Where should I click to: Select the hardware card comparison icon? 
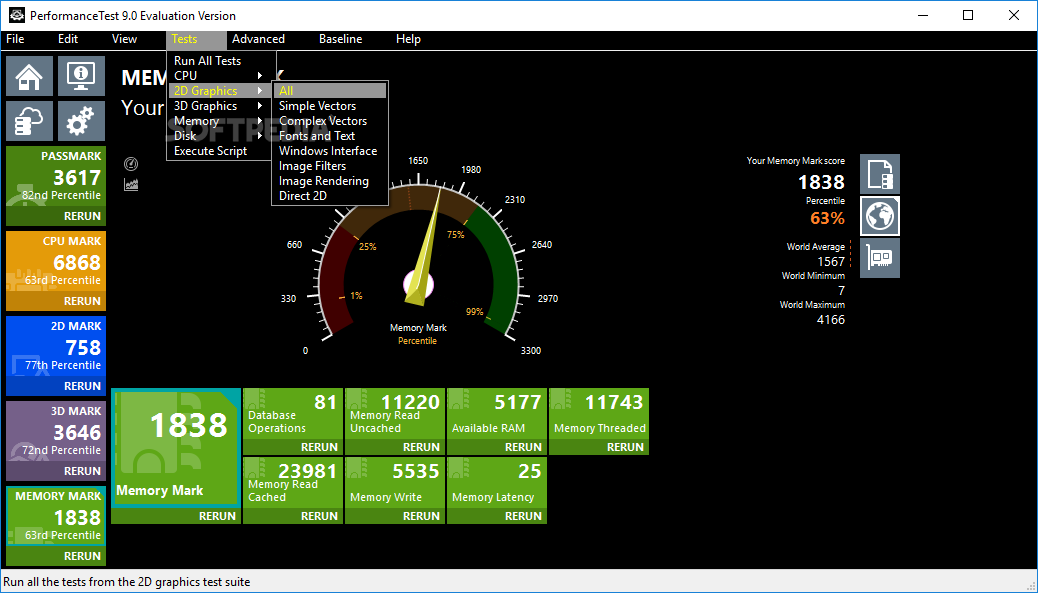pos(880,258)
